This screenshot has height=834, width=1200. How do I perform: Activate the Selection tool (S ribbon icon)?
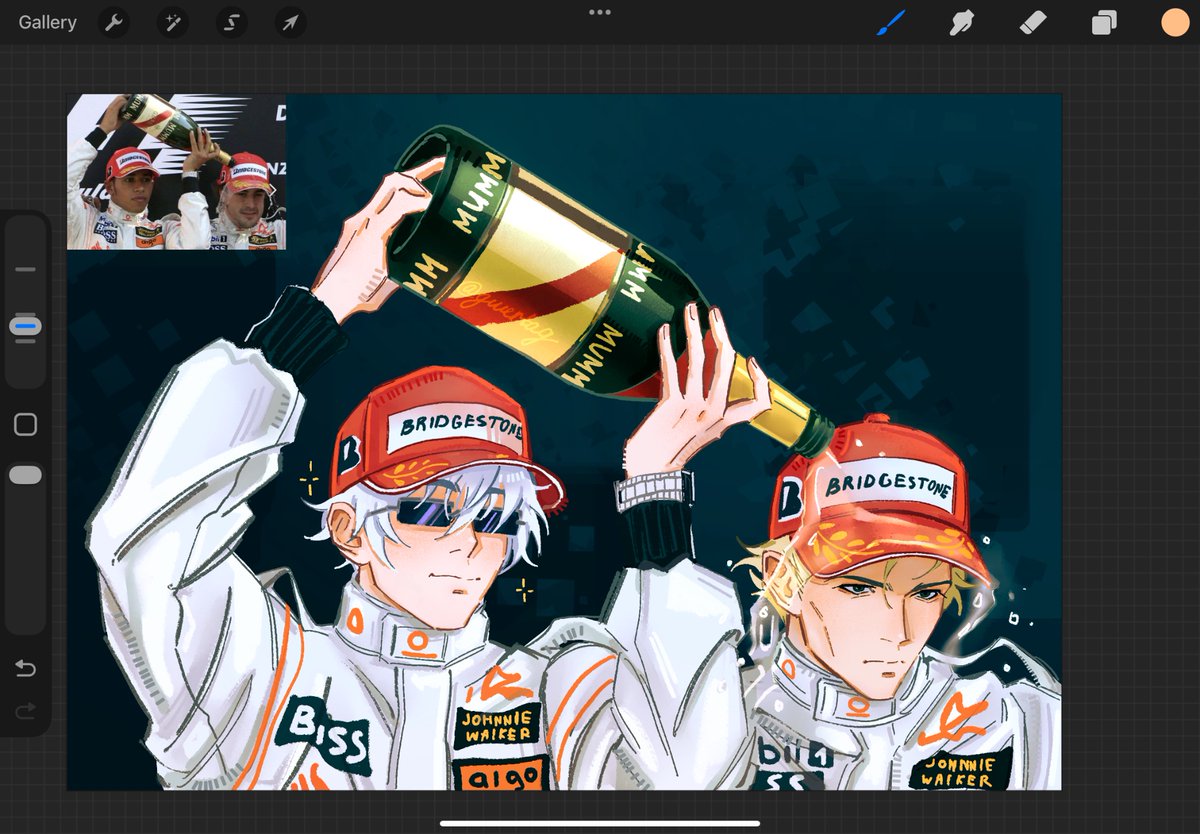click(x=232, y=23)
